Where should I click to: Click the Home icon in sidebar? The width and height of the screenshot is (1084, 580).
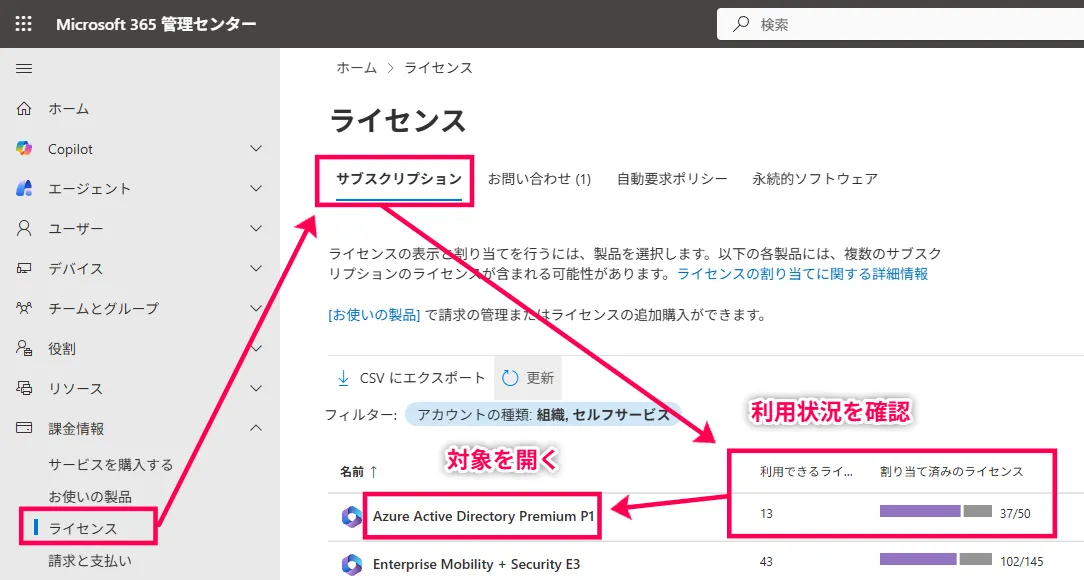coord(24,109)
